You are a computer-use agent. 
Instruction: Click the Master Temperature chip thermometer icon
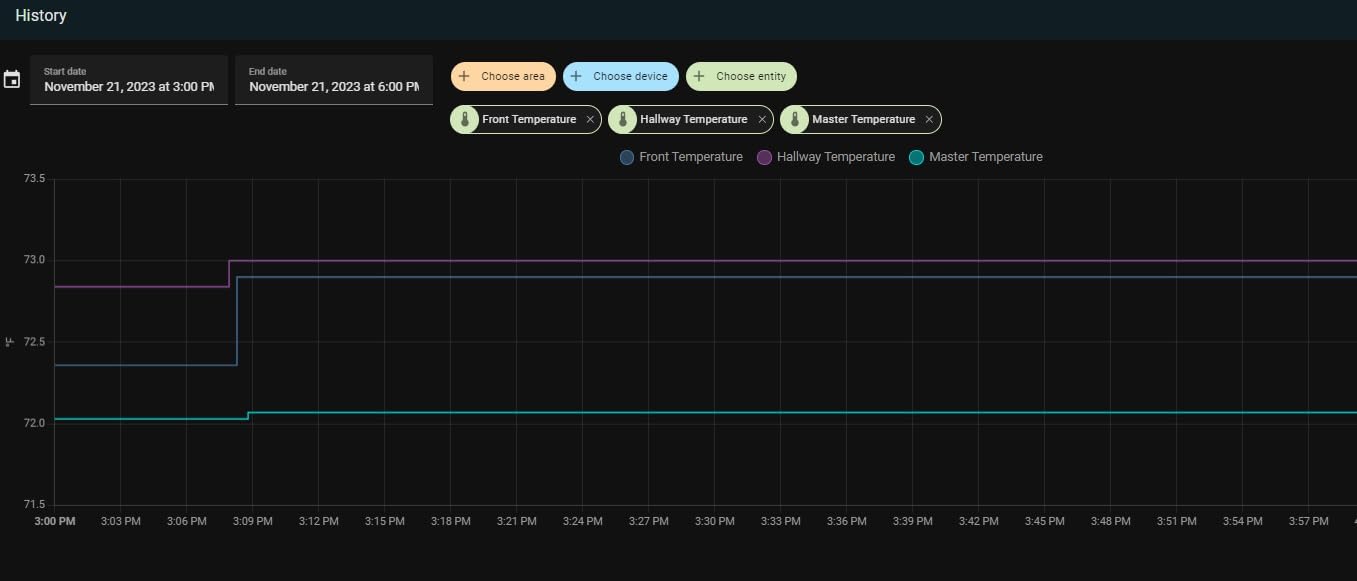point(795,120)
